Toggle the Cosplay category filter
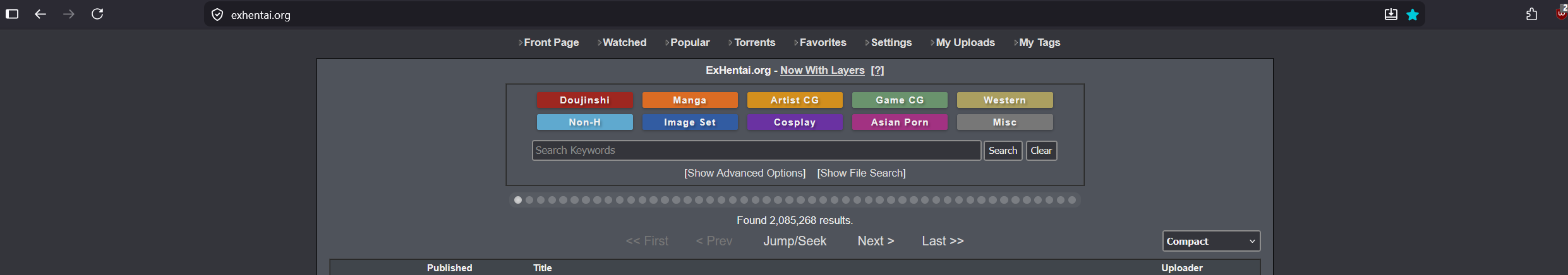This screenshot has width=1568, height=275. click(x=795, y=122)
